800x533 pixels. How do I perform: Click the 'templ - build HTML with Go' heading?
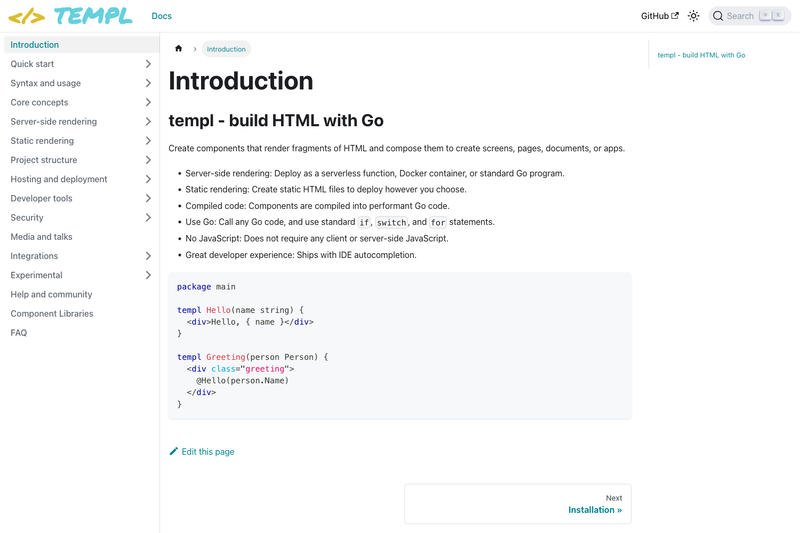tap(276, 120)
